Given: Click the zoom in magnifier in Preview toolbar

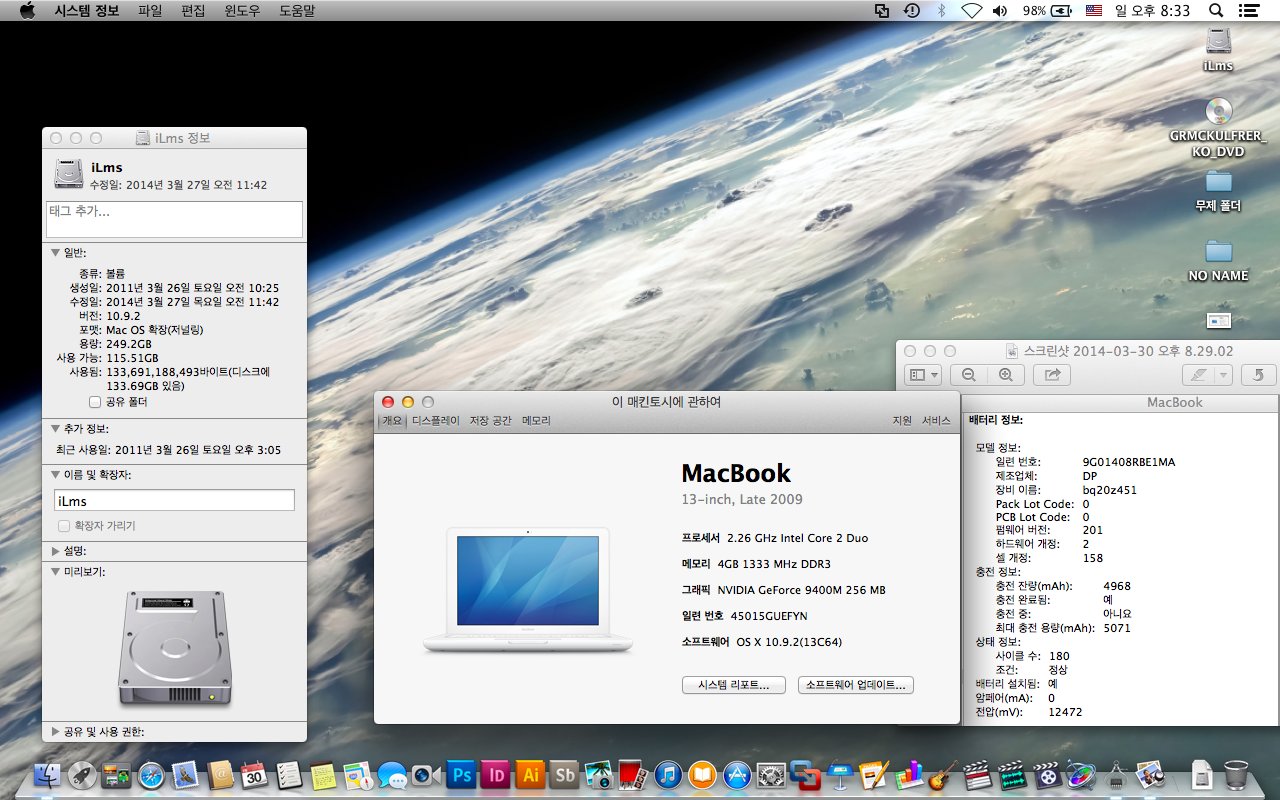Looking at the screenshot, I should [1005, 375].
